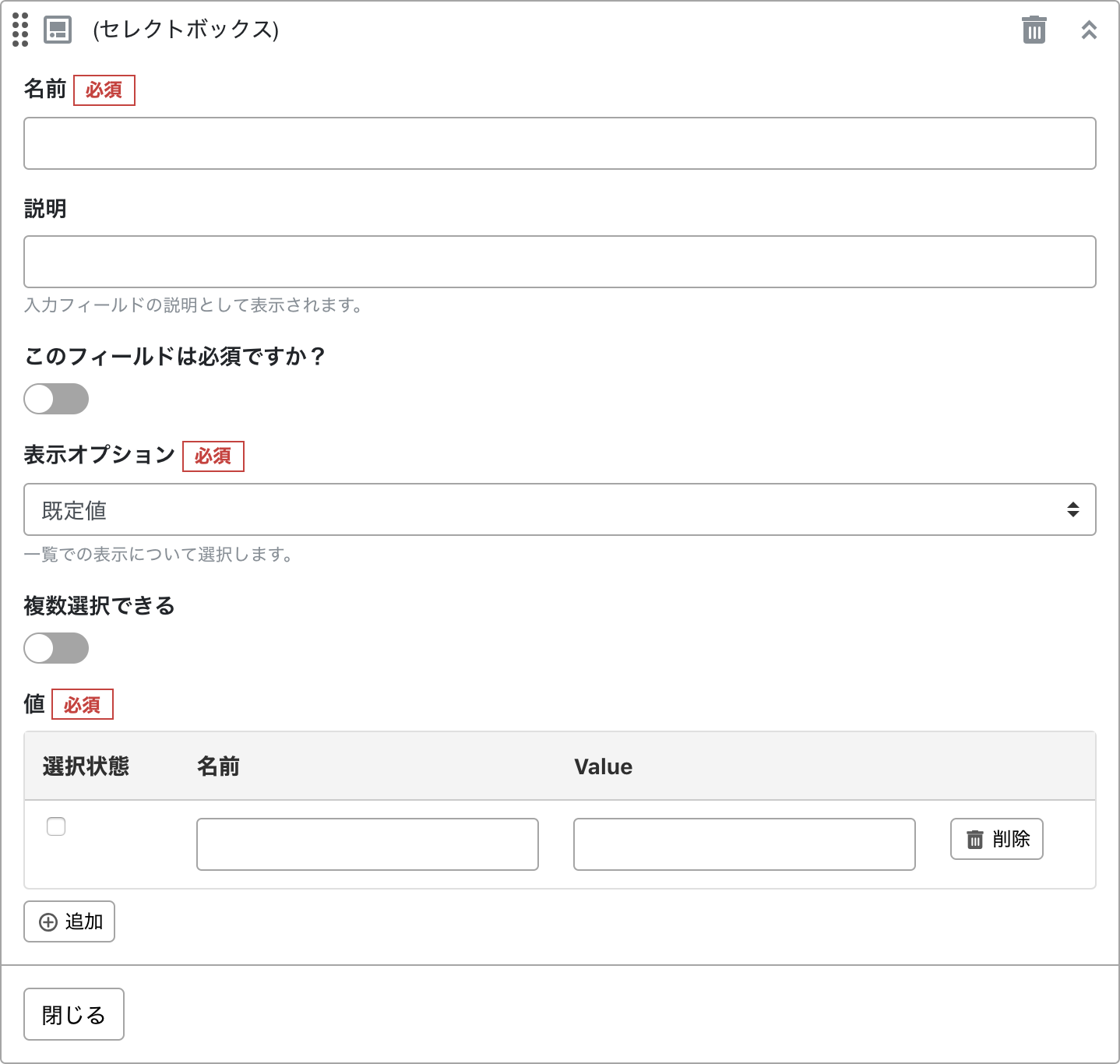Click the 必須 badge next to 値
1120x1064 pixels.
[x=83, y=704]
